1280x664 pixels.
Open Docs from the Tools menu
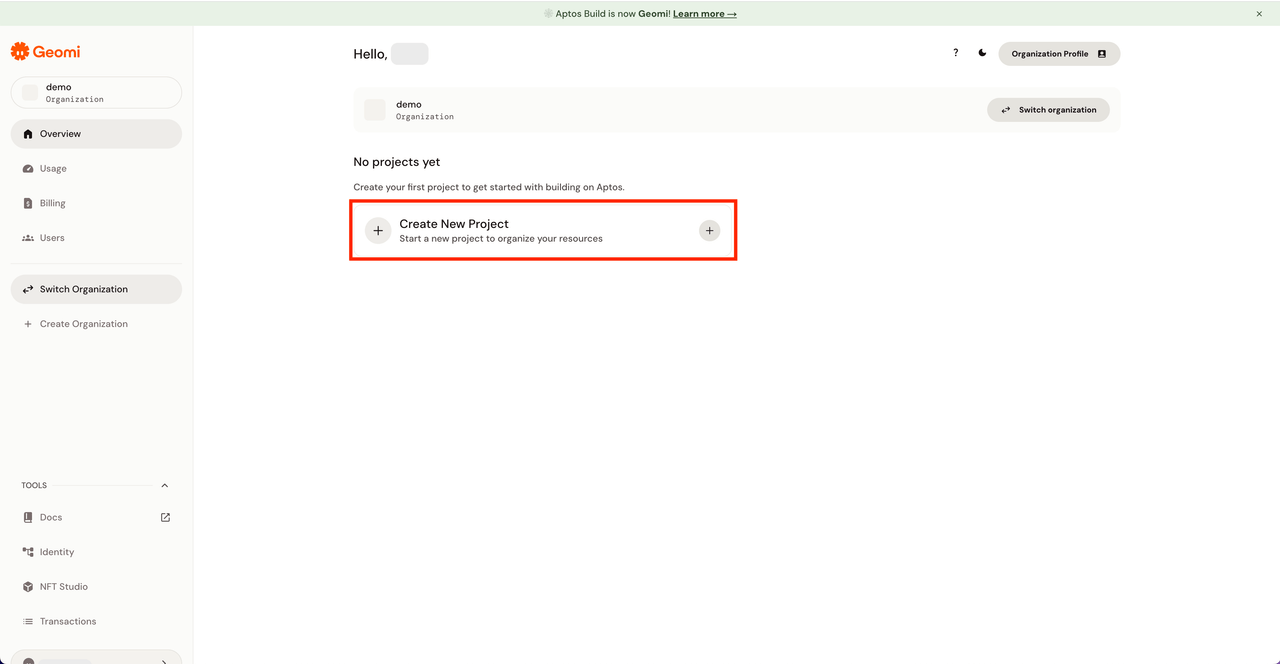point(50,517)
